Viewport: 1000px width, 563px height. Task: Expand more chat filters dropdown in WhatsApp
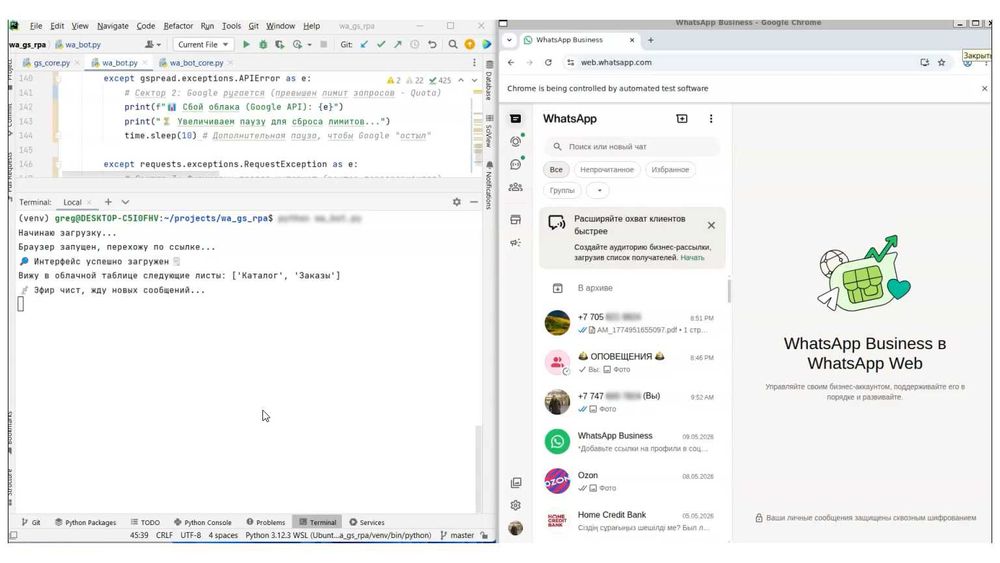(599, 190)
